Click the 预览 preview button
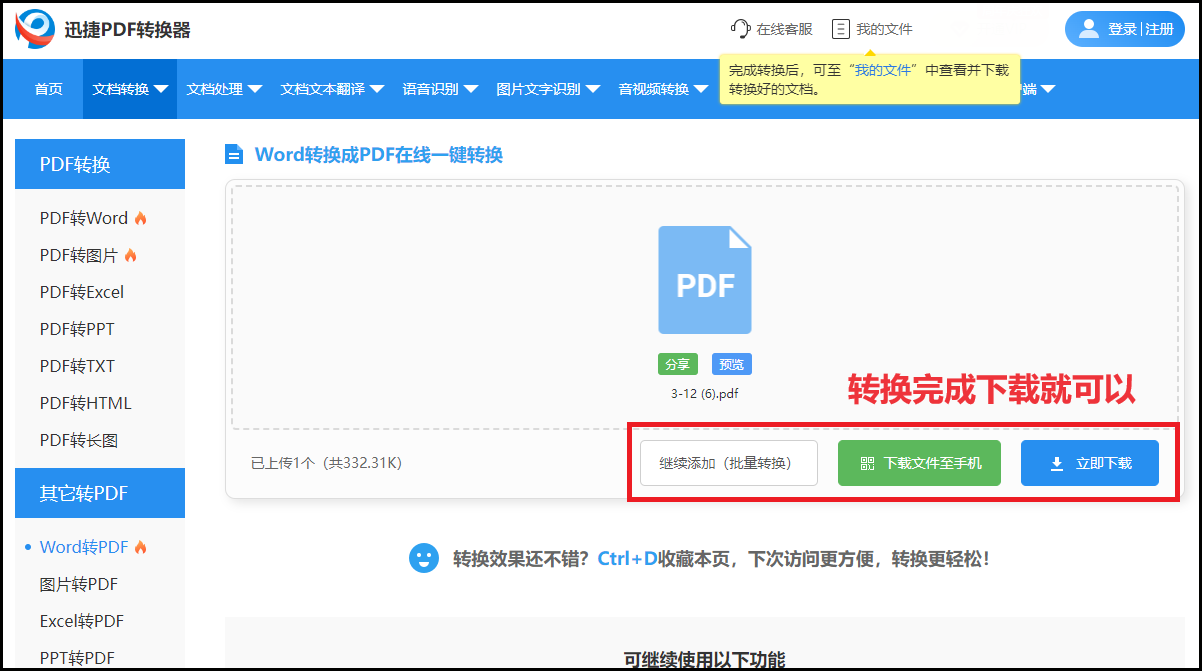The image size is (1202, 671). tap(731, 363)
